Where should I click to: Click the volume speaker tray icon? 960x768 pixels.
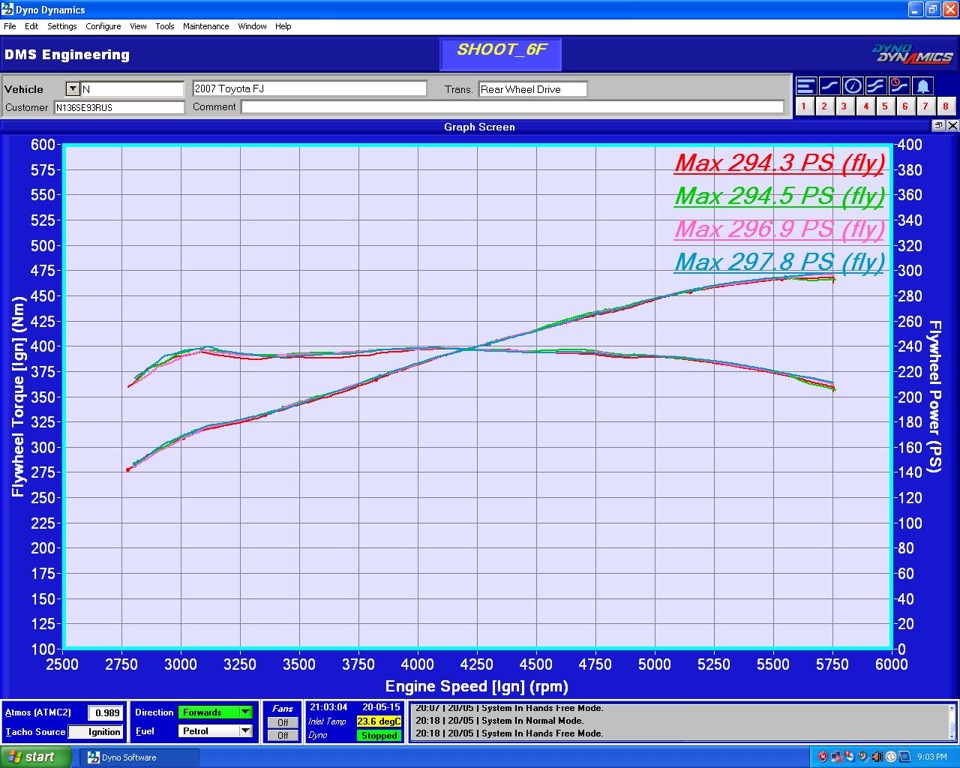pyautogui.click(x=876, y=757)
